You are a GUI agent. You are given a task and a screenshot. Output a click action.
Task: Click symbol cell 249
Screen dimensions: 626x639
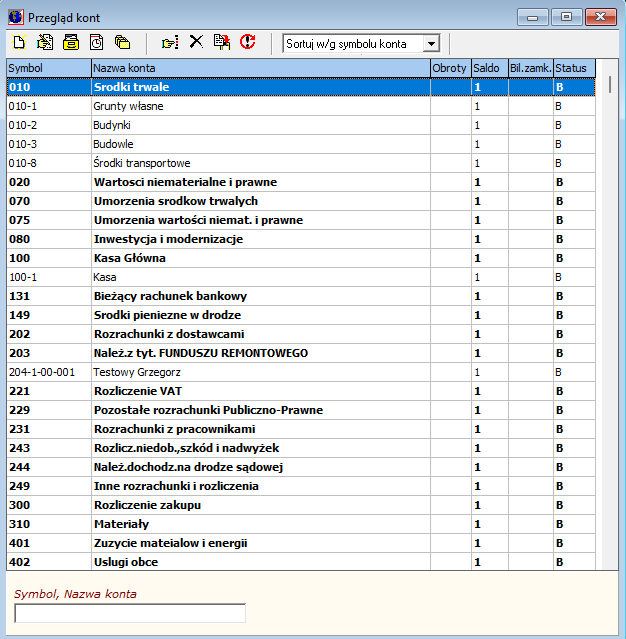[x=49, y=486]
